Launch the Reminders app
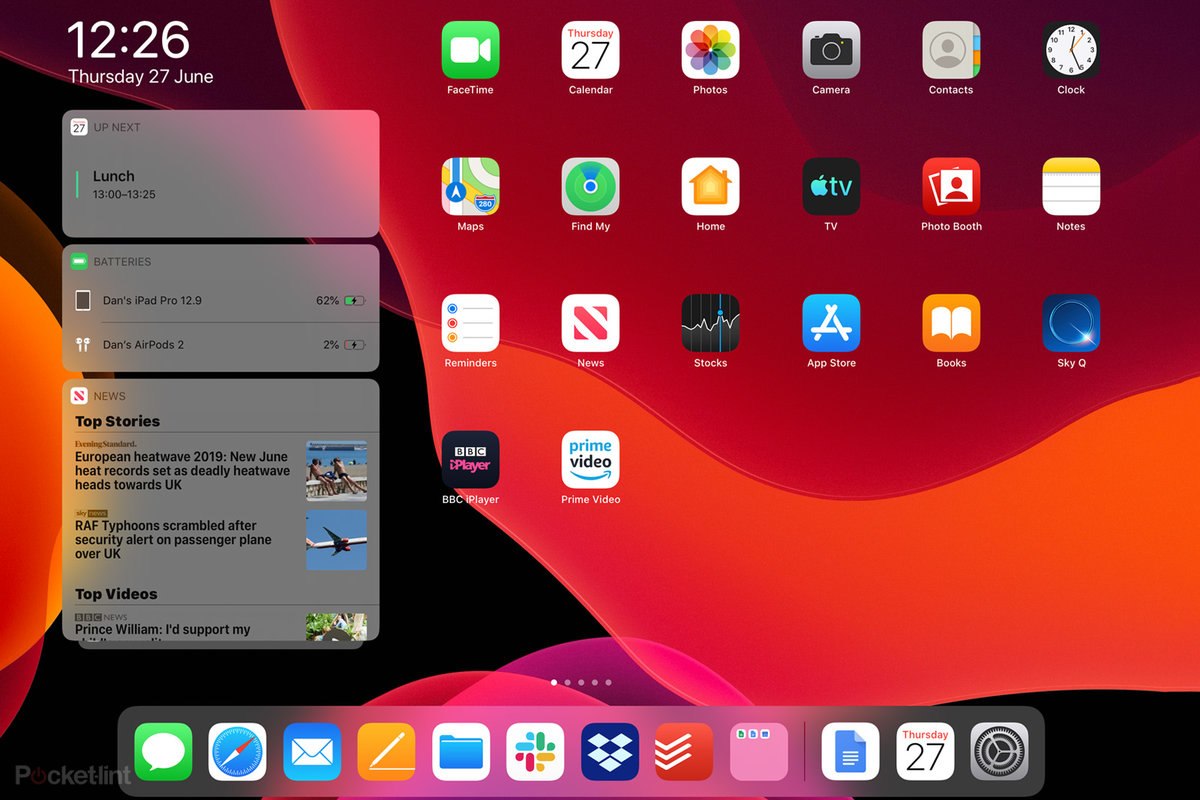The height and width of the screenshot is (800, 1200). pos(470,323)
